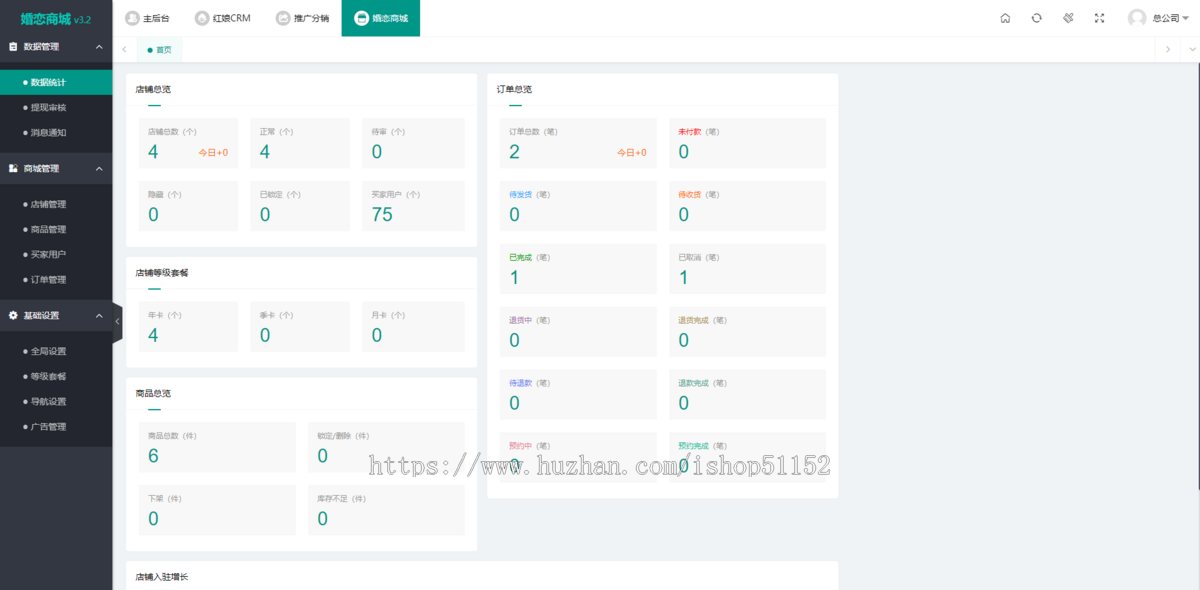Image resolution: width=1200 pixels, height=590 pixels.
Task: Open the 推广分销 distribution module
Action: tap(302, 18)
